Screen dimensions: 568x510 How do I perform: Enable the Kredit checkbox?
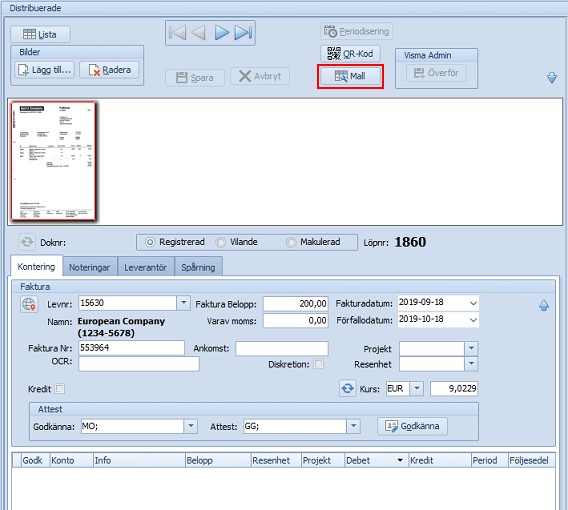coord(60,389)
